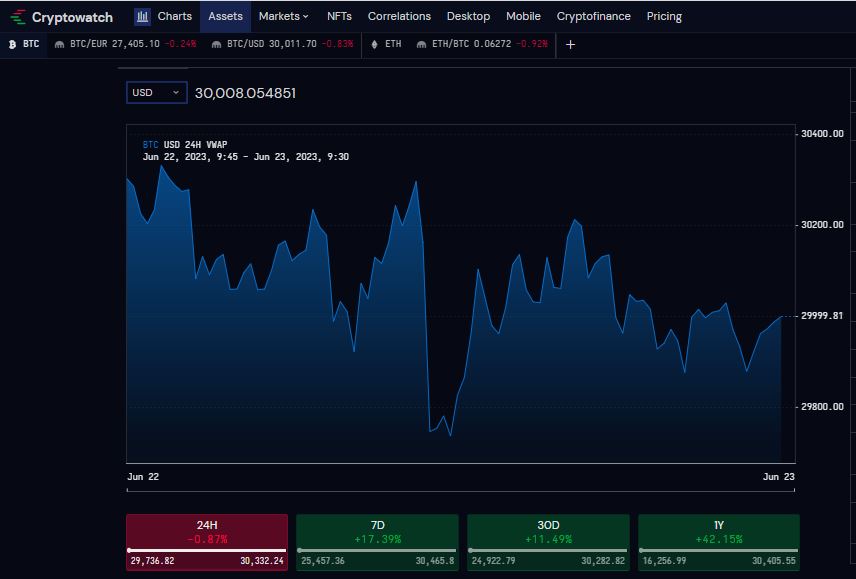Screen dimensions: 856x579
Task: Select the 7D range card
Action: click(377, 542)
